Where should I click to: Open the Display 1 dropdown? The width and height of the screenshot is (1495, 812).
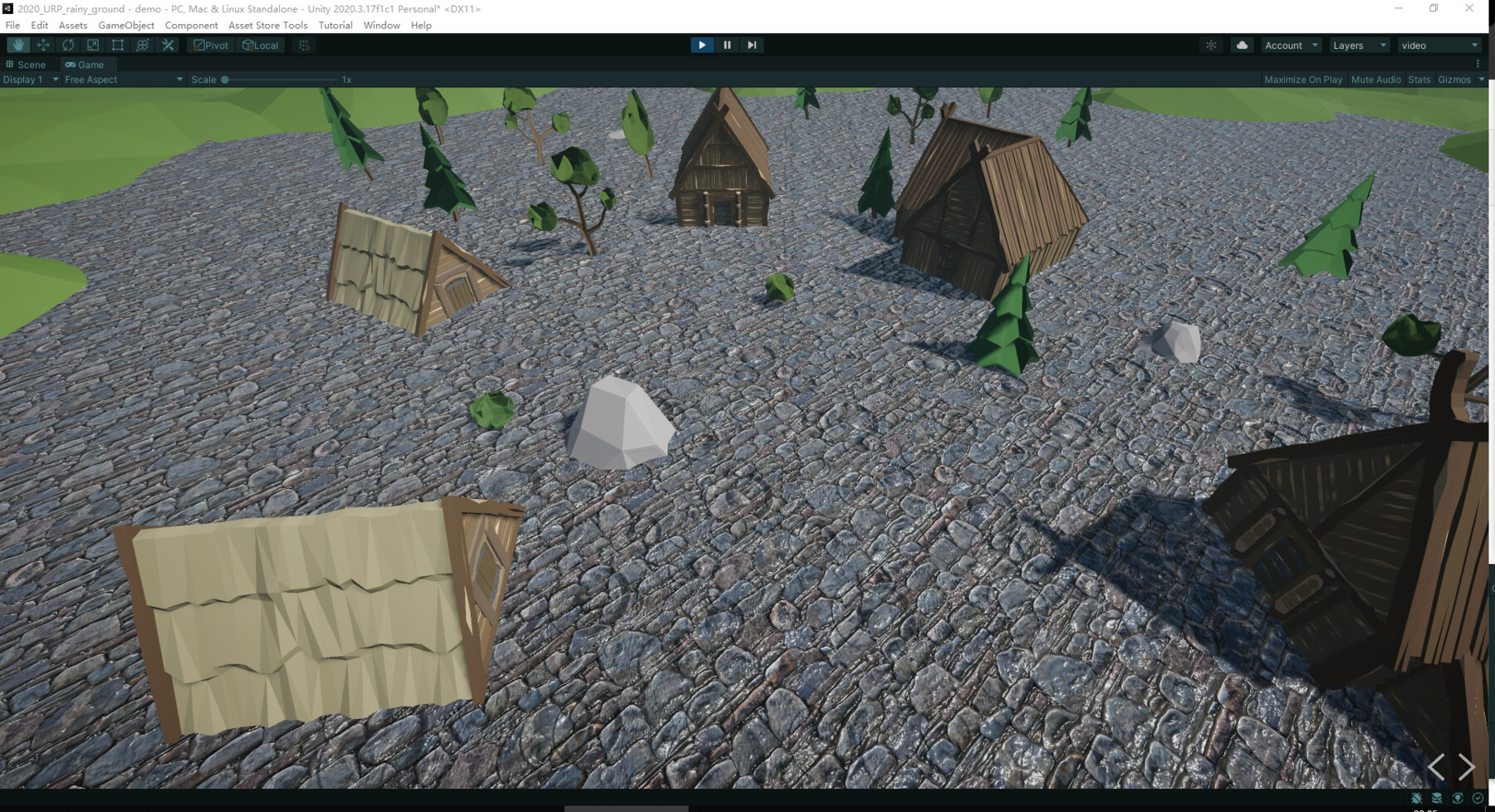pos(29,79)
